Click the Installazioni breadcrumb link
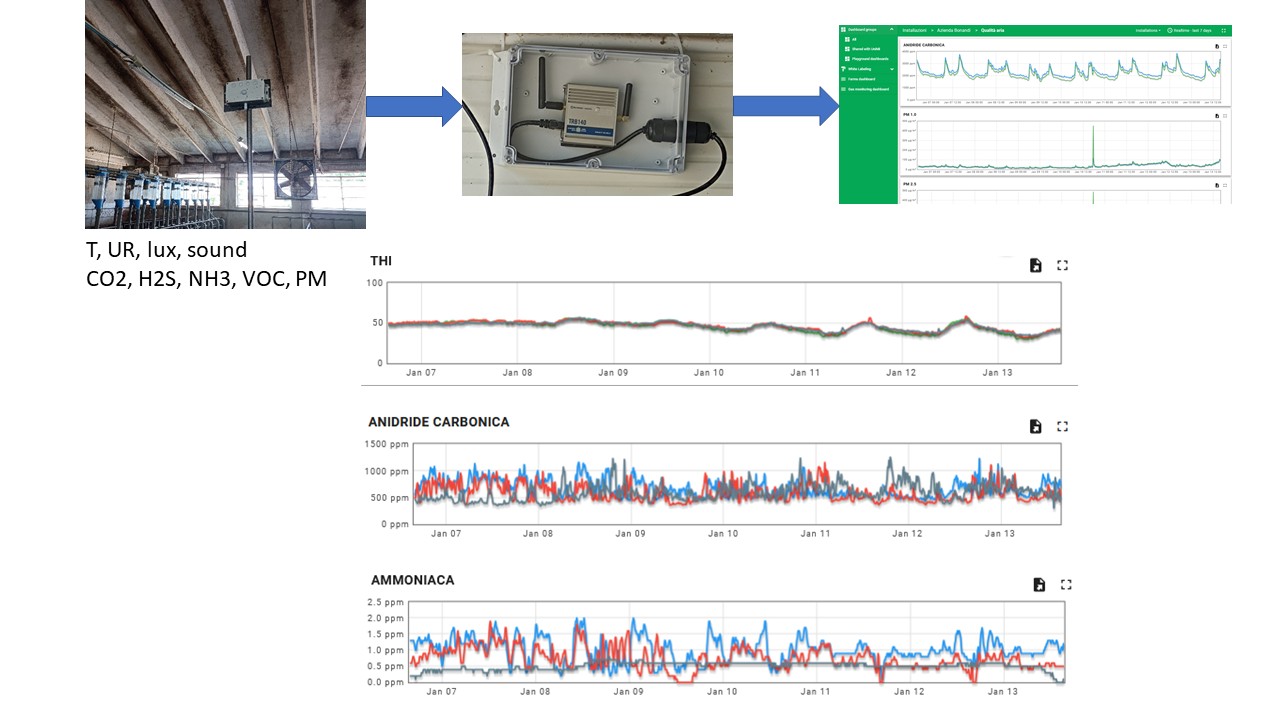This screenshot has height=720, width=1280. point(914,30)
